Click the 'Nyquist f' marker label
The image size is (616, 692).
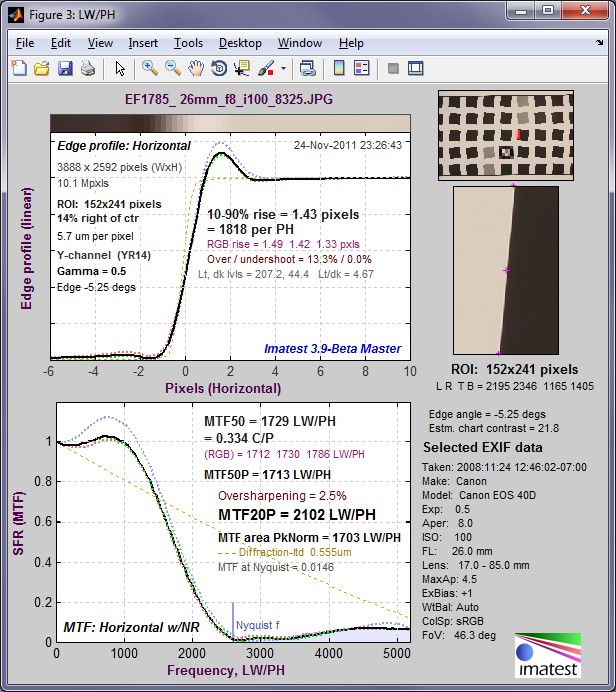click(257, 625)
